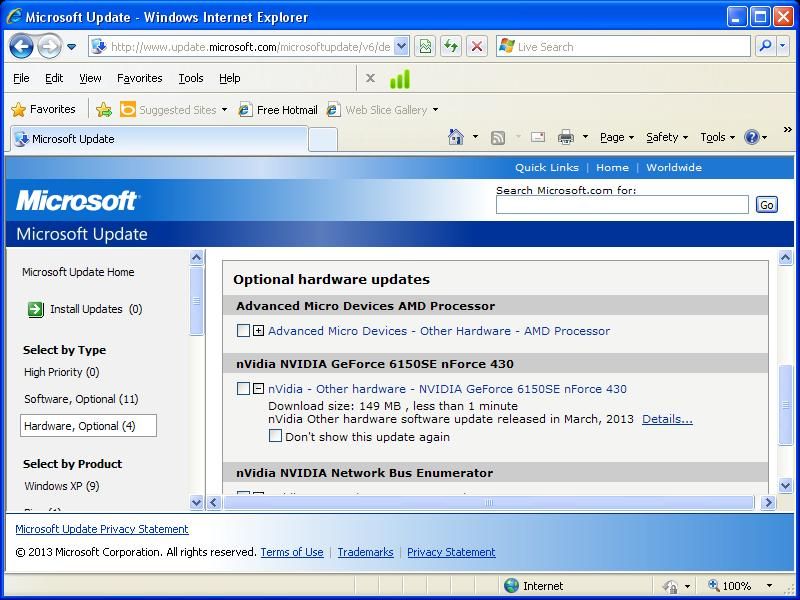The image size is (800, 600).
Task: Open the Favorites star button
Action: [43, 109]
